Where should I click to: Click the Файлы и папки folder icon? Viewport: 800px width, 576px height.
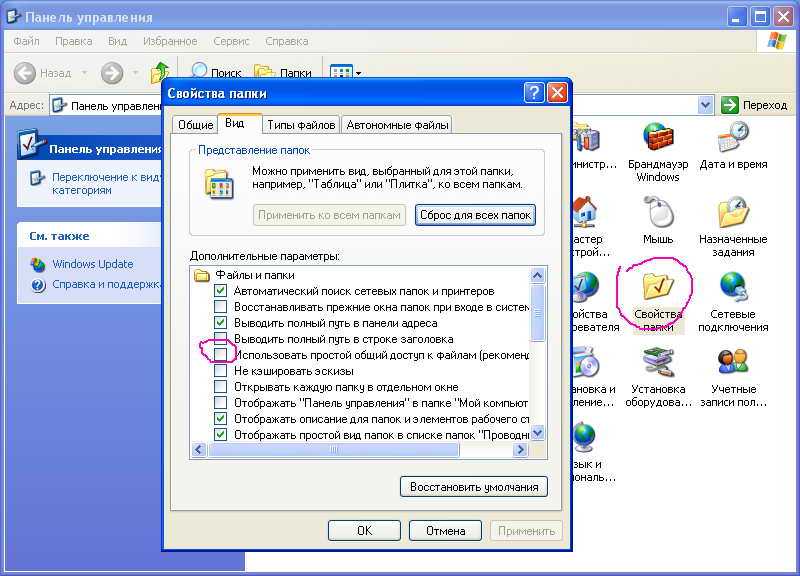[x=202, y=276]
